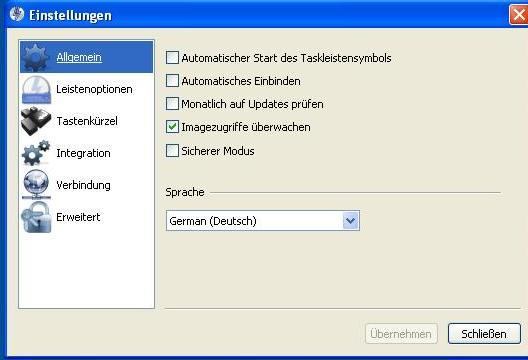The height and width of the screenshot is (360, 528).
Task: Switch to the Leistenoptionen section label
Action: 94,89
